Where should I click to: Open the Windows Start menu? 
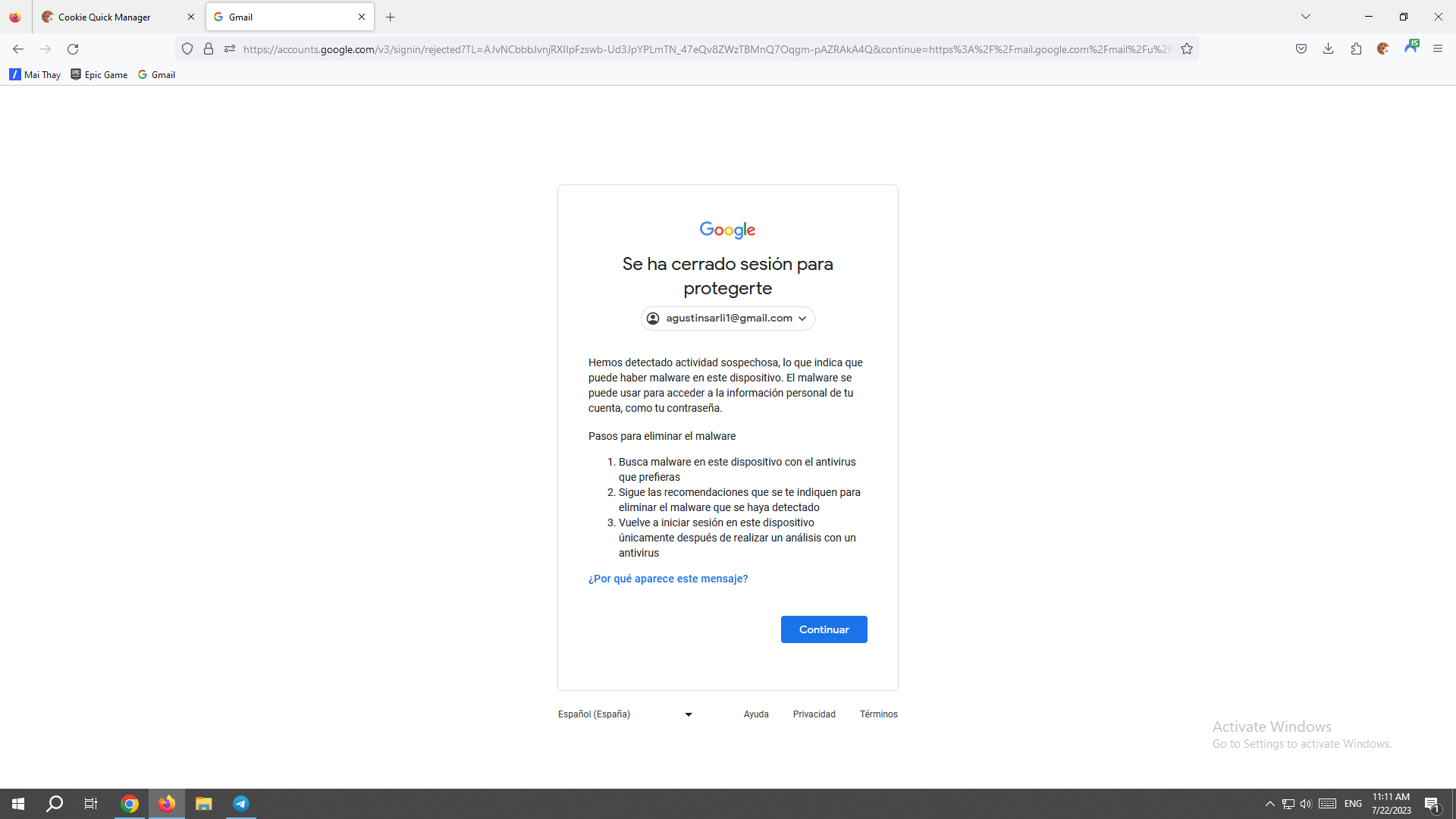(18, 804)
